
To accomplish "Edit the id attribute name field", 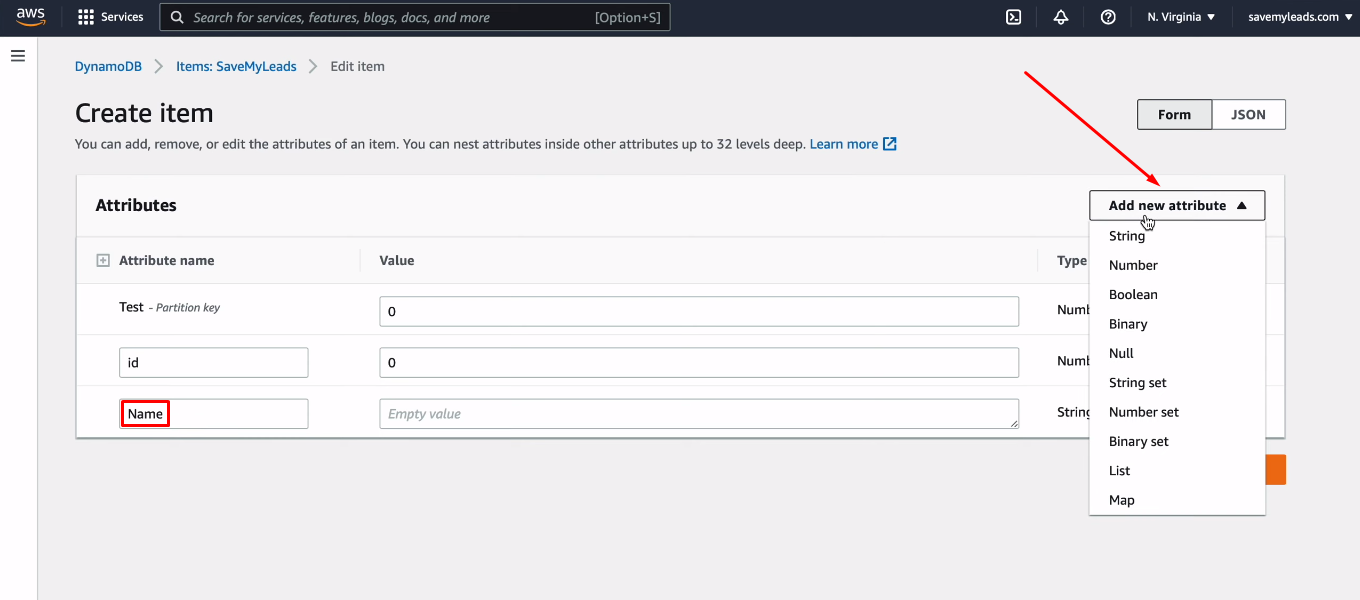I will [x=213, y=363].
